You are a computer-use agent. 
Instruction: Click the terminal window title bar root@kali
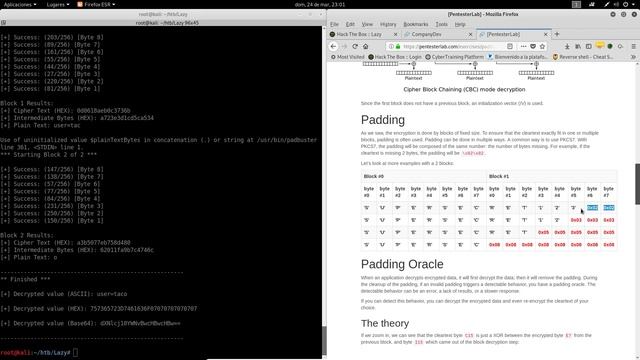163,14
